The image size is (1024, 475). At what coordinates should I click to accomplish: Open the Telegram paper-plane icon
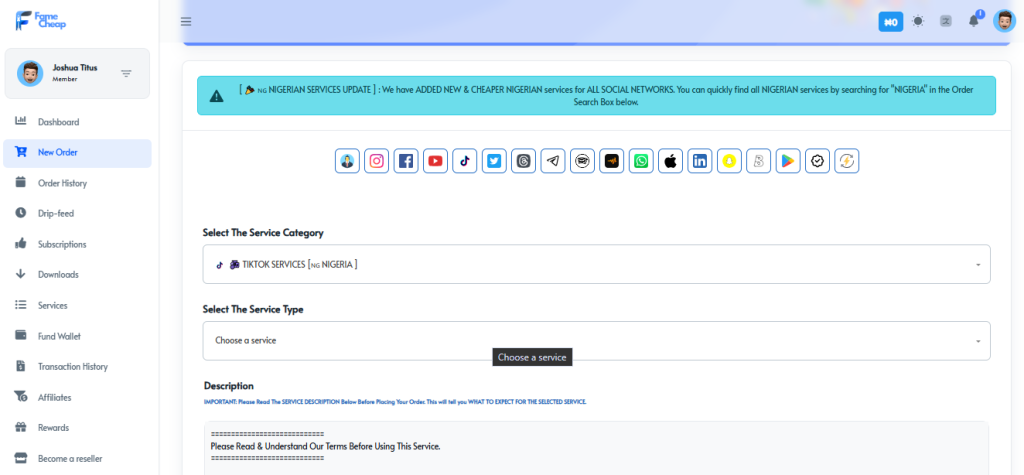[x=553, y=161]
